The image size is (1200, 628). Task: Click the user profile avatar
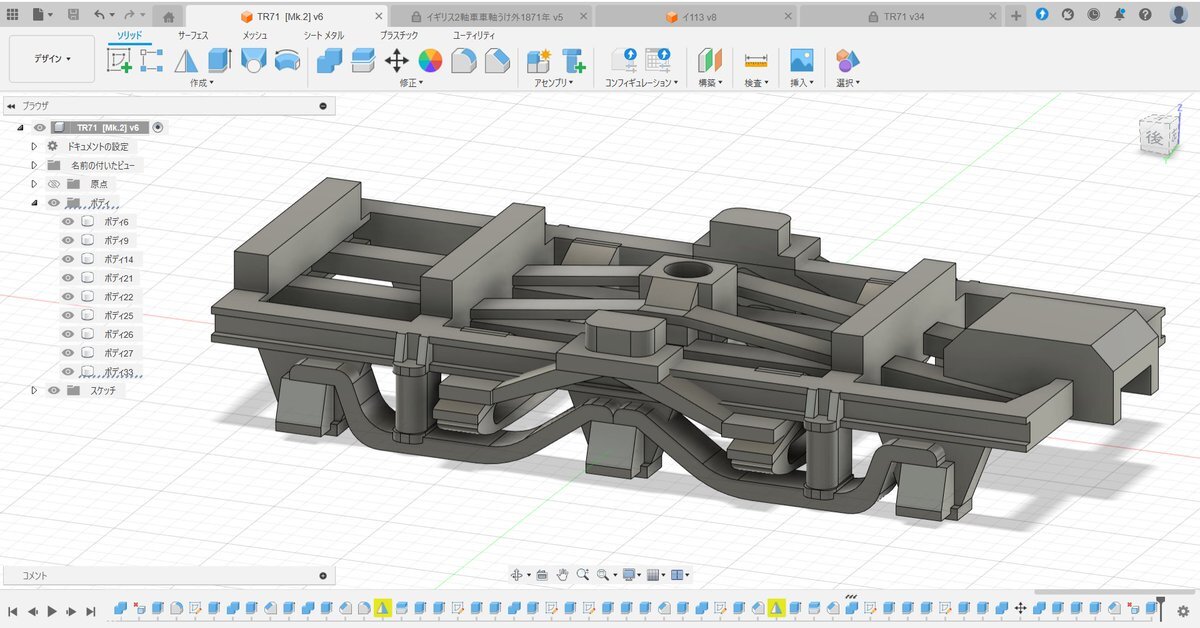pos(1179,15)
